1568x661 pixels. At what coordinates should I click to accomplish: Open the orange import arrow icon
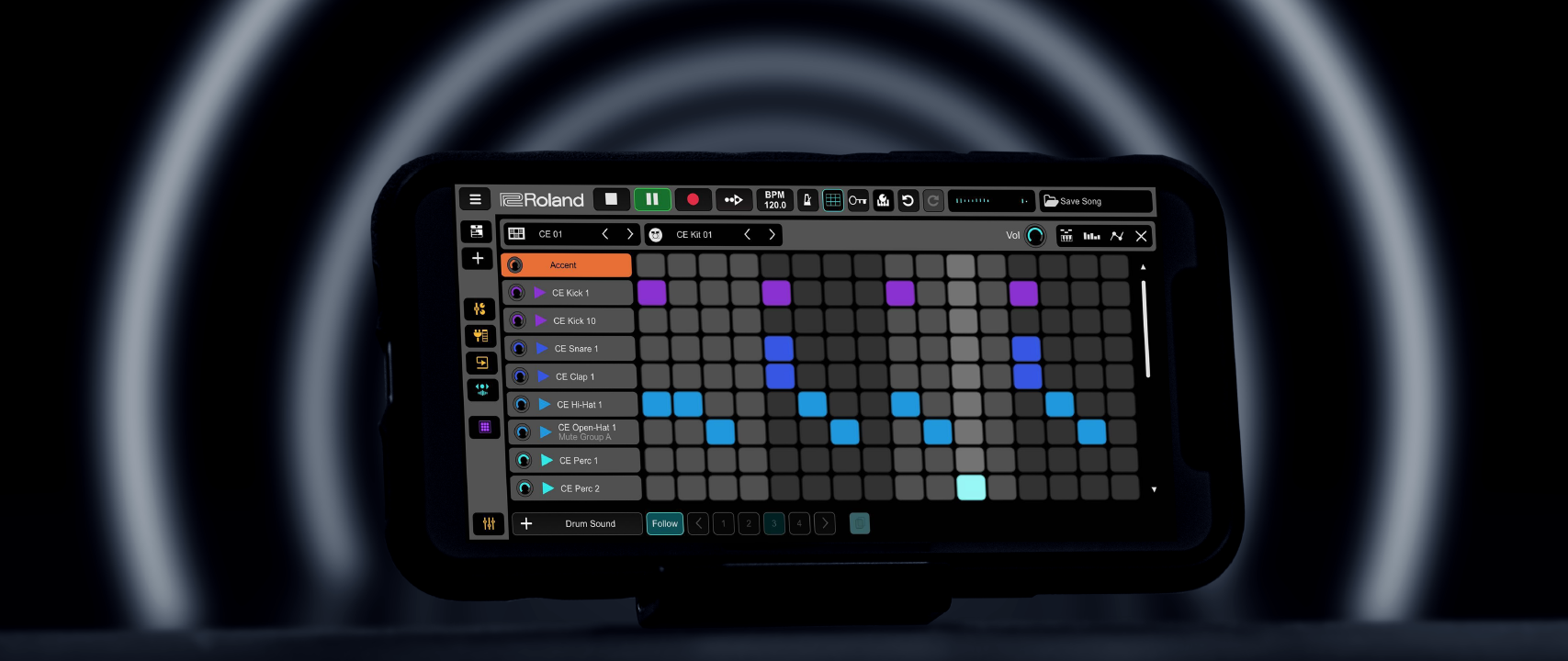(x=481, y=363)
